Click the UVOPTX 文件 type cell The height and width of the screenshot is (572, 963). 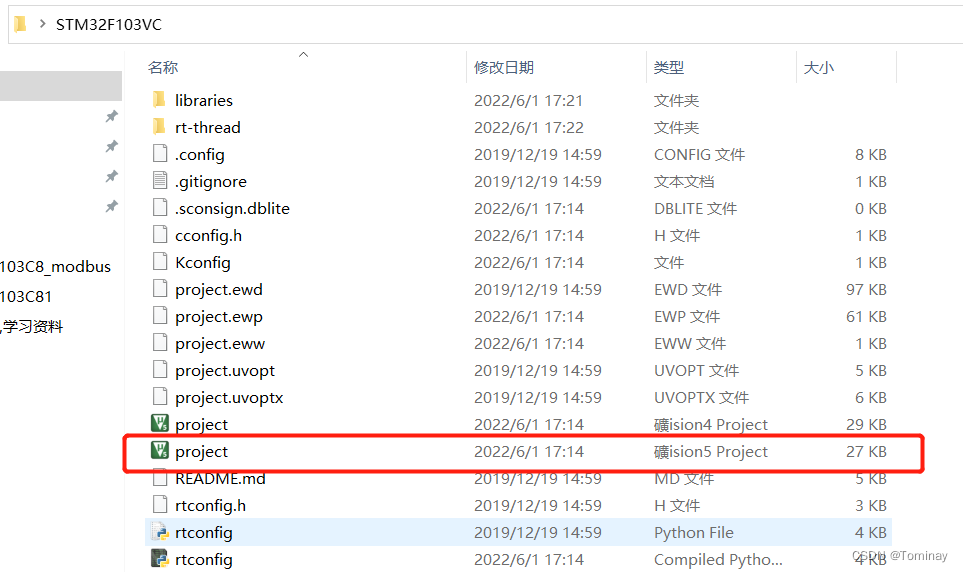click(701, 398)
